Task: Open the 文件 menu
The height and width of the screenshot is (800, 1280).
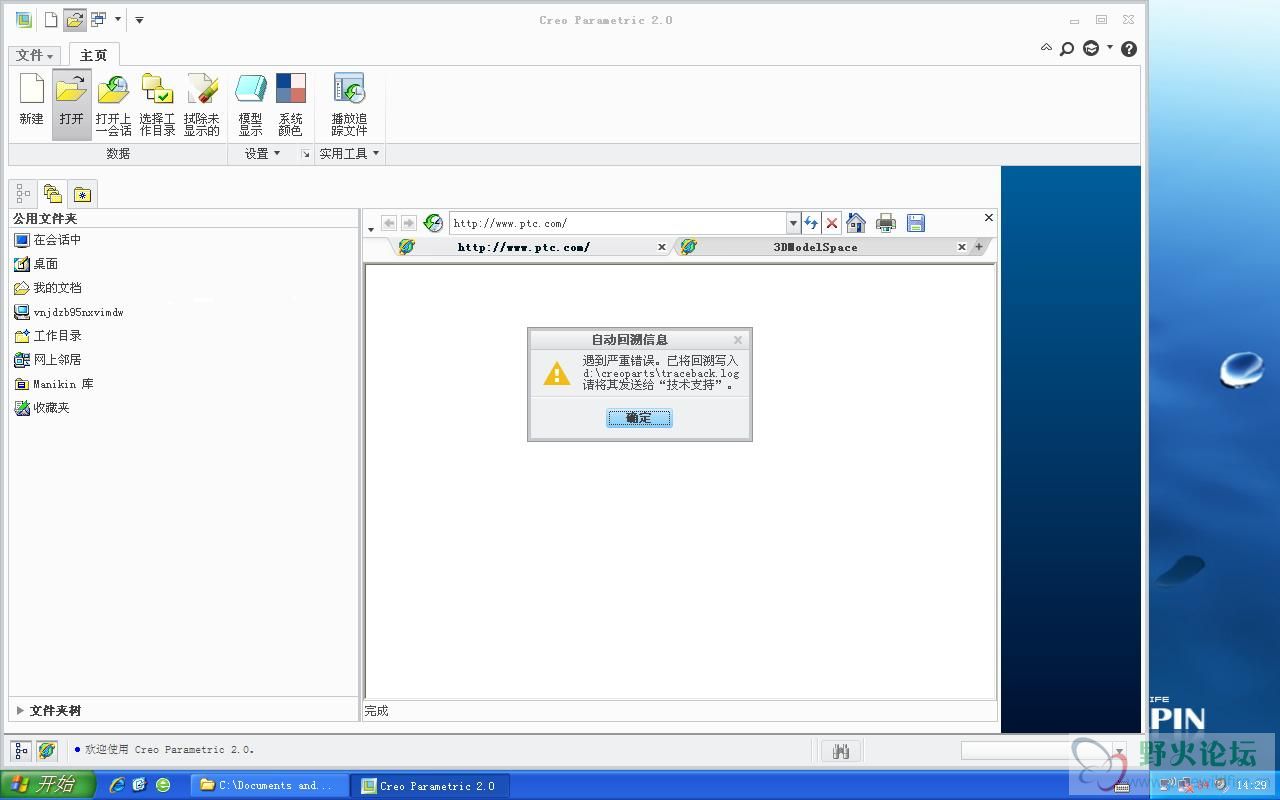Action: click(35, 55)
